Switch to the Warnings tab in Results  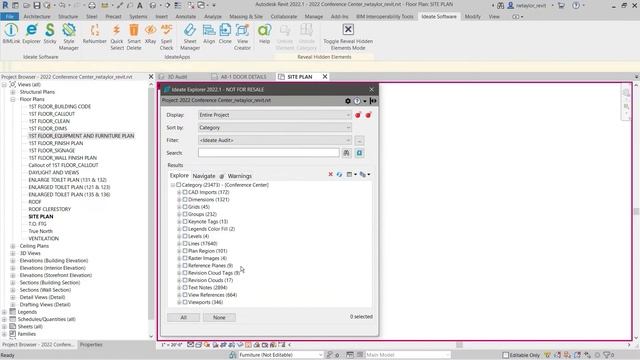(240, 176)
